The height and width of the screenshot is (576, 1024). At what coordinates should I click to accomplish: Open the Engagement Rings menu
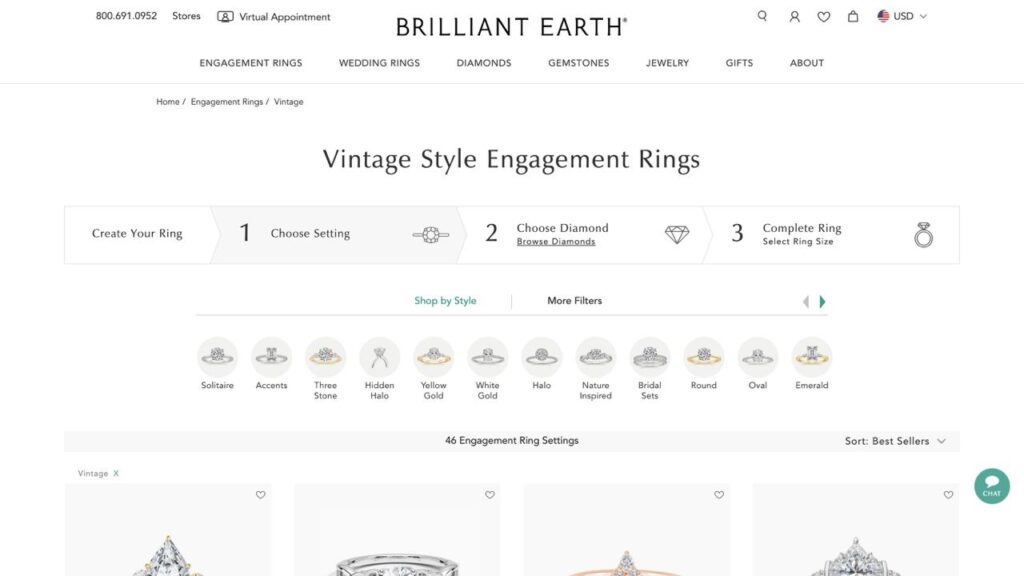point(251,63)
